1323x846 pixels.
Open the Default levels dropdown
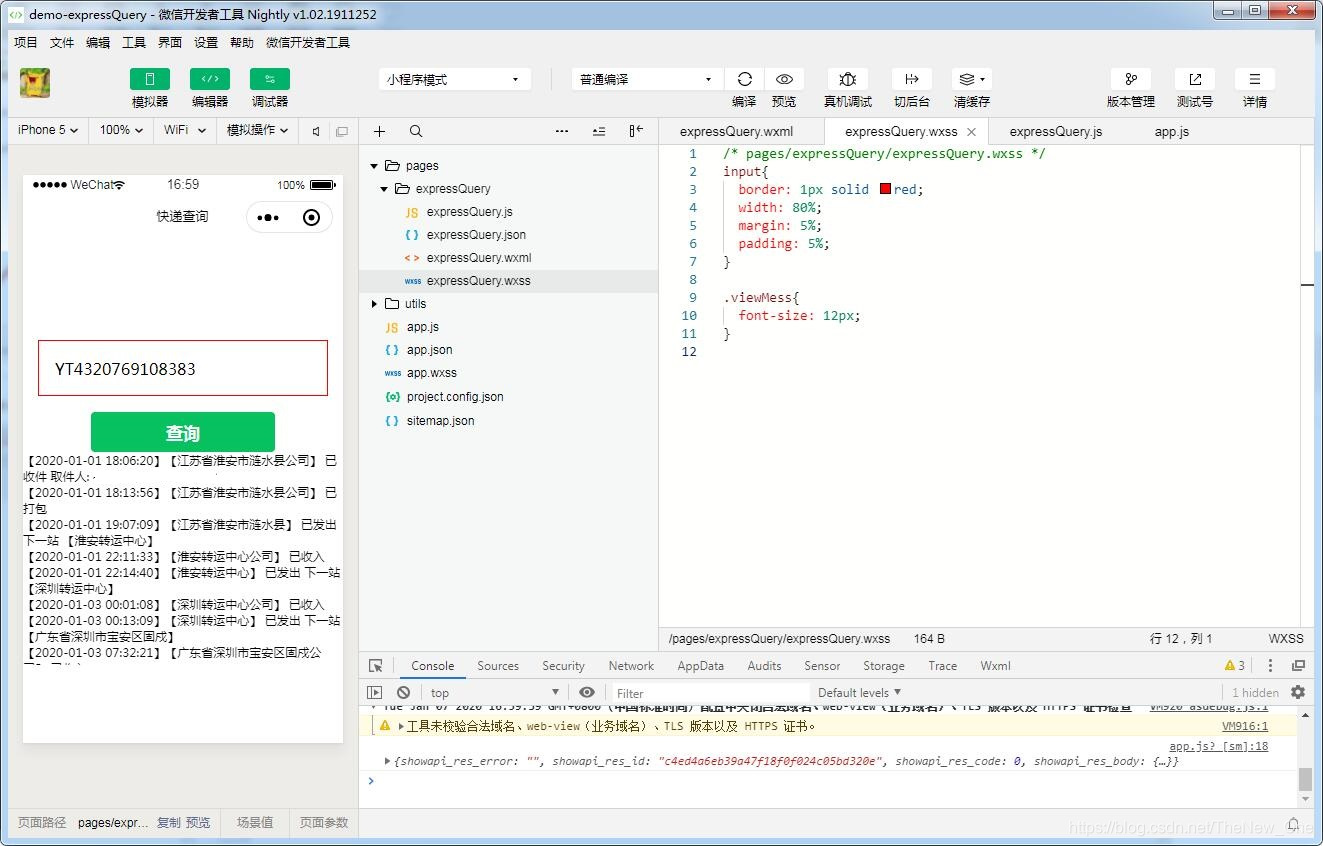[859, 692]
